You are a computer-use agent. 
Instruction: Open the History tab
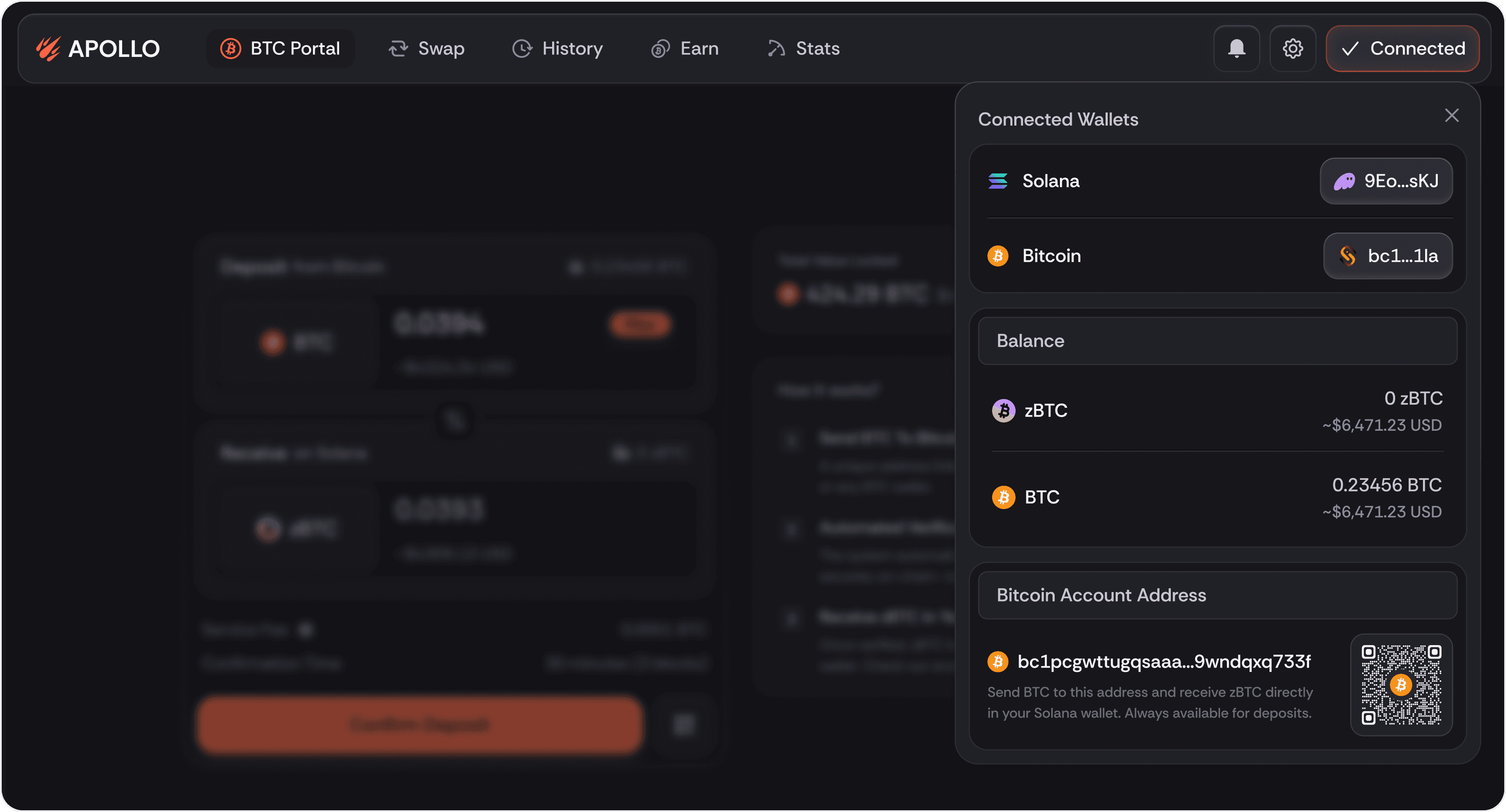click(557, 49)
